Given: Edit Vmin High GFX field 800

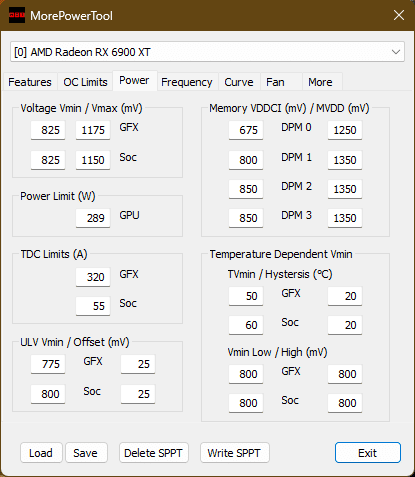Looking at the screenshot, I should click(345, 374).
